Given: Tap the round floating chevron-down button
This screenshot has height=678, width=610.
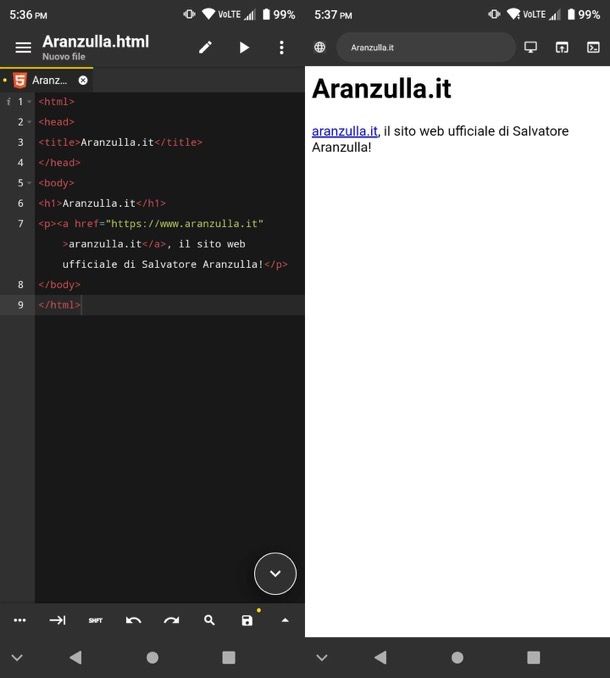Looking at the screenshot, I should [275, 573].
